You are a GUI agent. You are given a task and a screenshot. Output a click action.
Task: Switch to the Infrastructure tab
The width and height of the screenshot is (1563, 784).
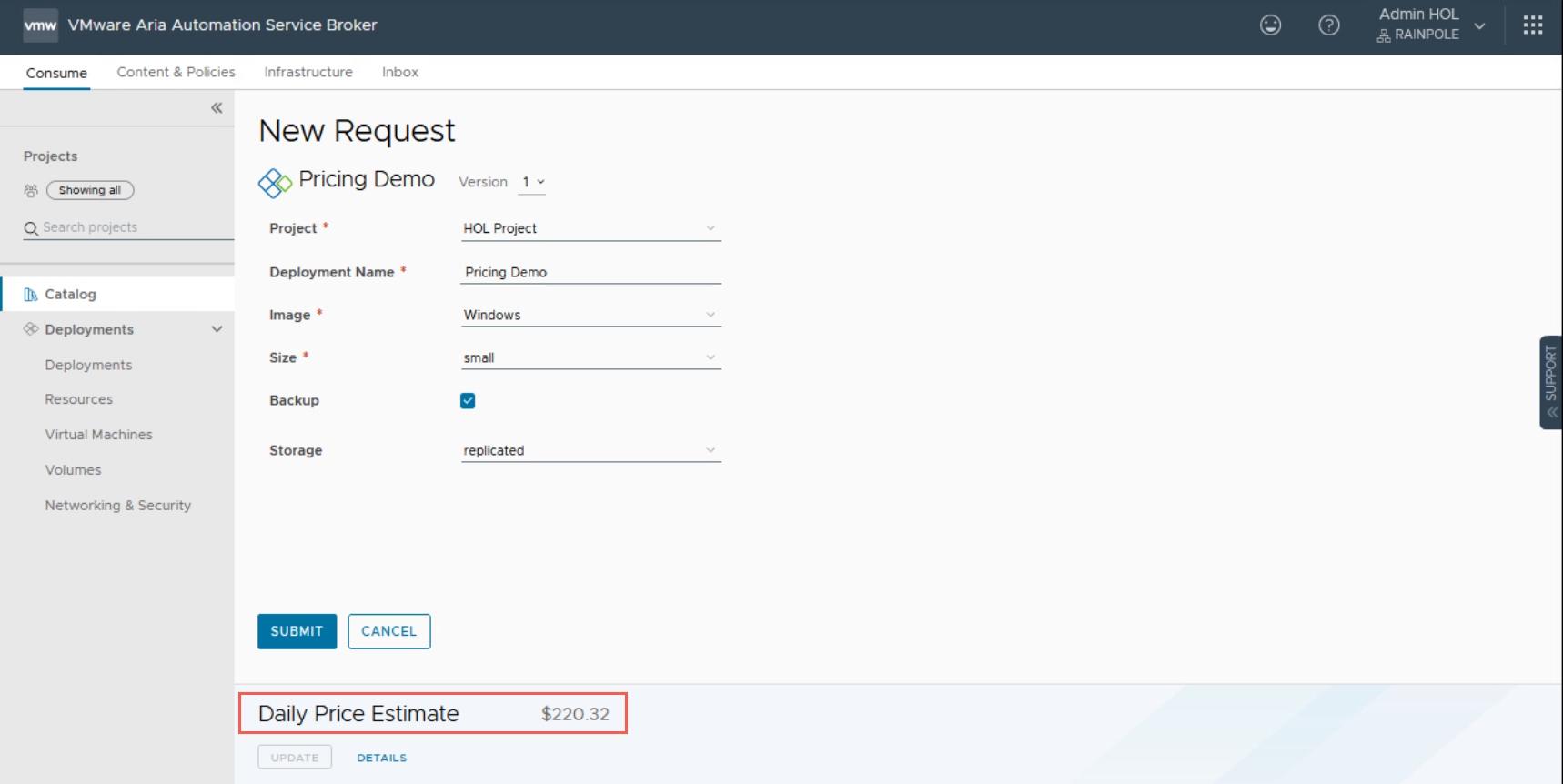pos(308,72)
